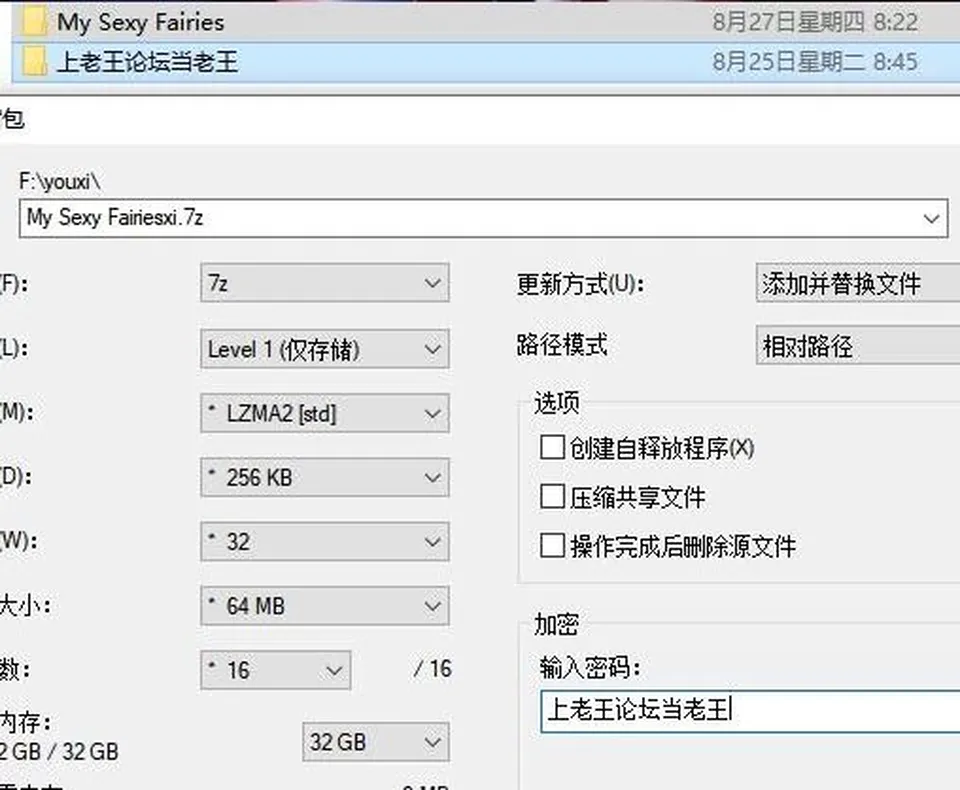This screenshot has height=790, width=960.
Task: Click the password input field under 输入密码
Action: point(751,711)
